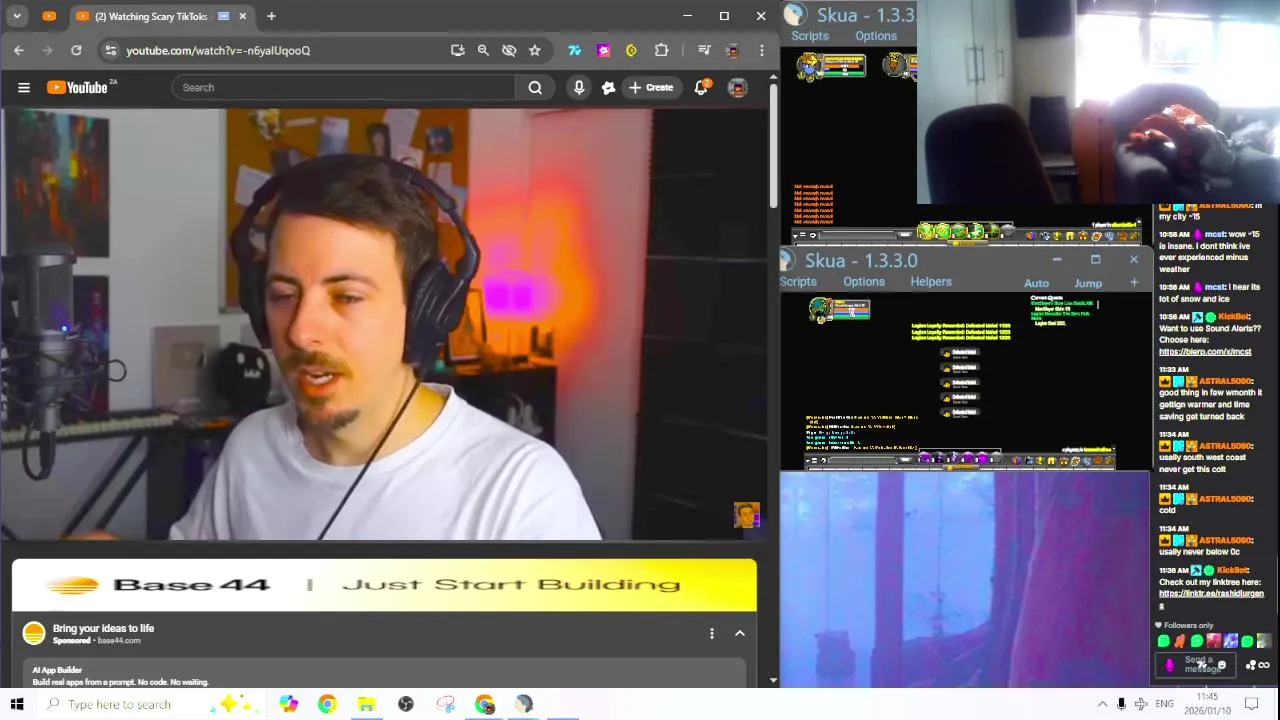This screenshot has width=1280, height=720.
Task: Click Auto in lower Skua window
Action: [1037, 283]
